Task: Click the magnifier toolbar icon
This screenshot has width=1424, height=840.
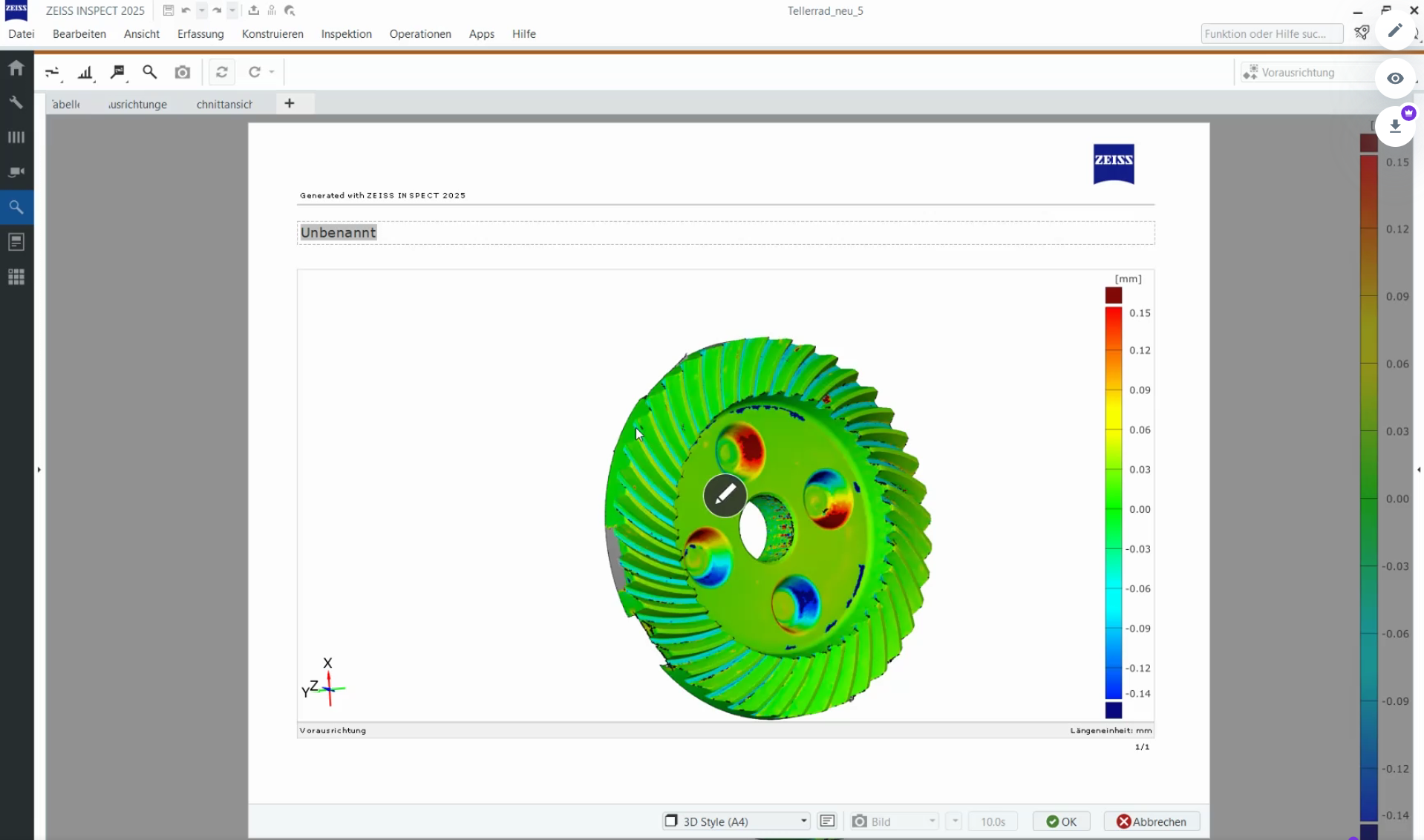Action: tap(150, 72)
